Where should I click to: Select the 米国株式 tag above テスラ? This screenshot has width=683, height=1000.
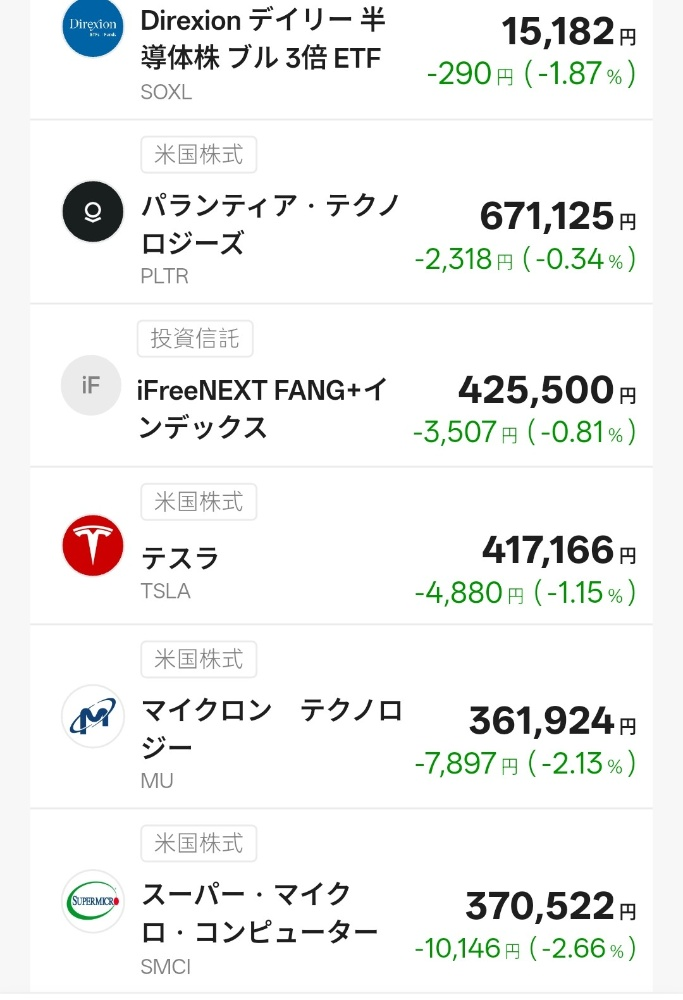198,502
